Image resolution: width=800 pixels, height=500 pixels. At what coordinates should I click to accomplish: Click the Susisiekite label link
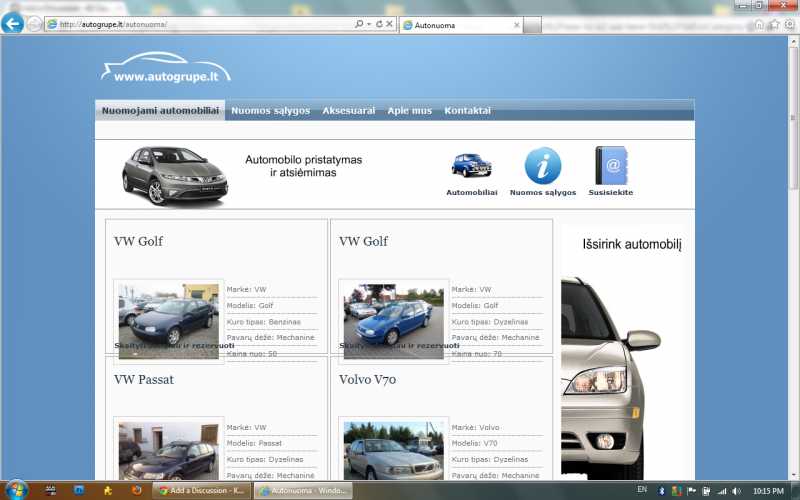(x=611, y=192)
